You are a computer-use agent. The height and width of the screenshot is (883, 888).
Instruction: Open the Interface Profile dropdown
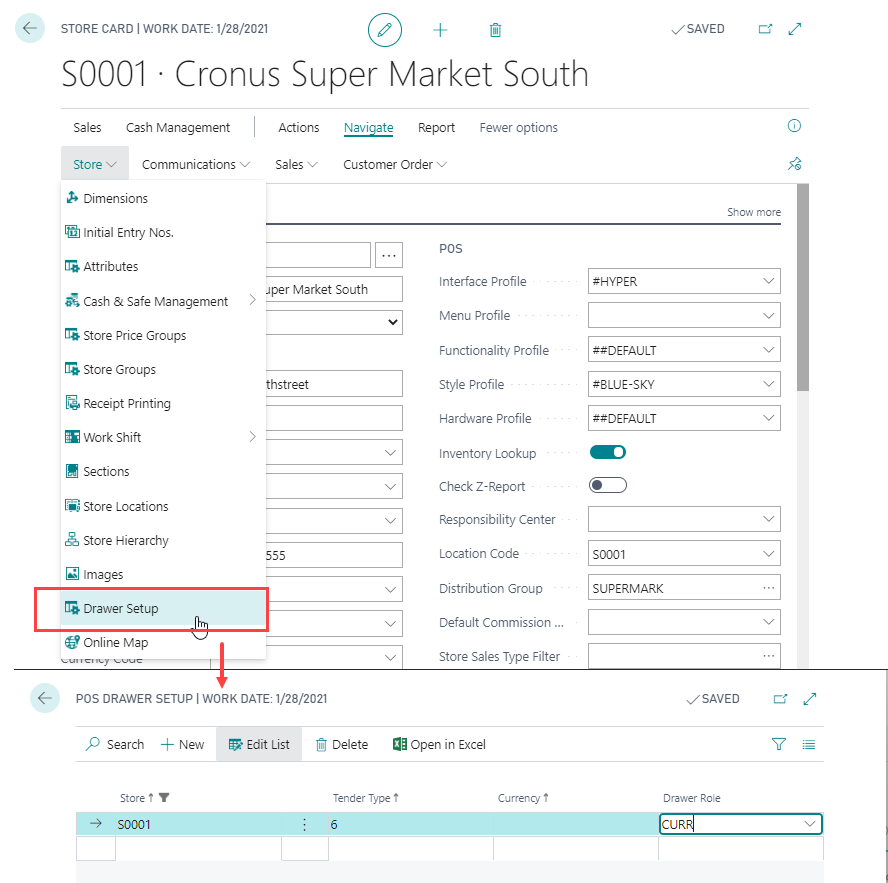(x=768, y=281)
